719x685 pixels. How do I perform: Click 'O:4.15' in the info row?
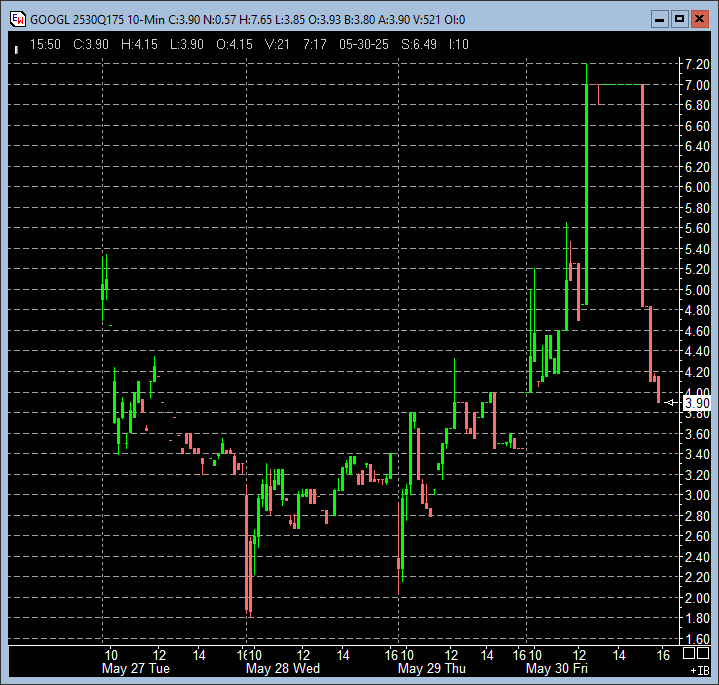pos(234,44)
